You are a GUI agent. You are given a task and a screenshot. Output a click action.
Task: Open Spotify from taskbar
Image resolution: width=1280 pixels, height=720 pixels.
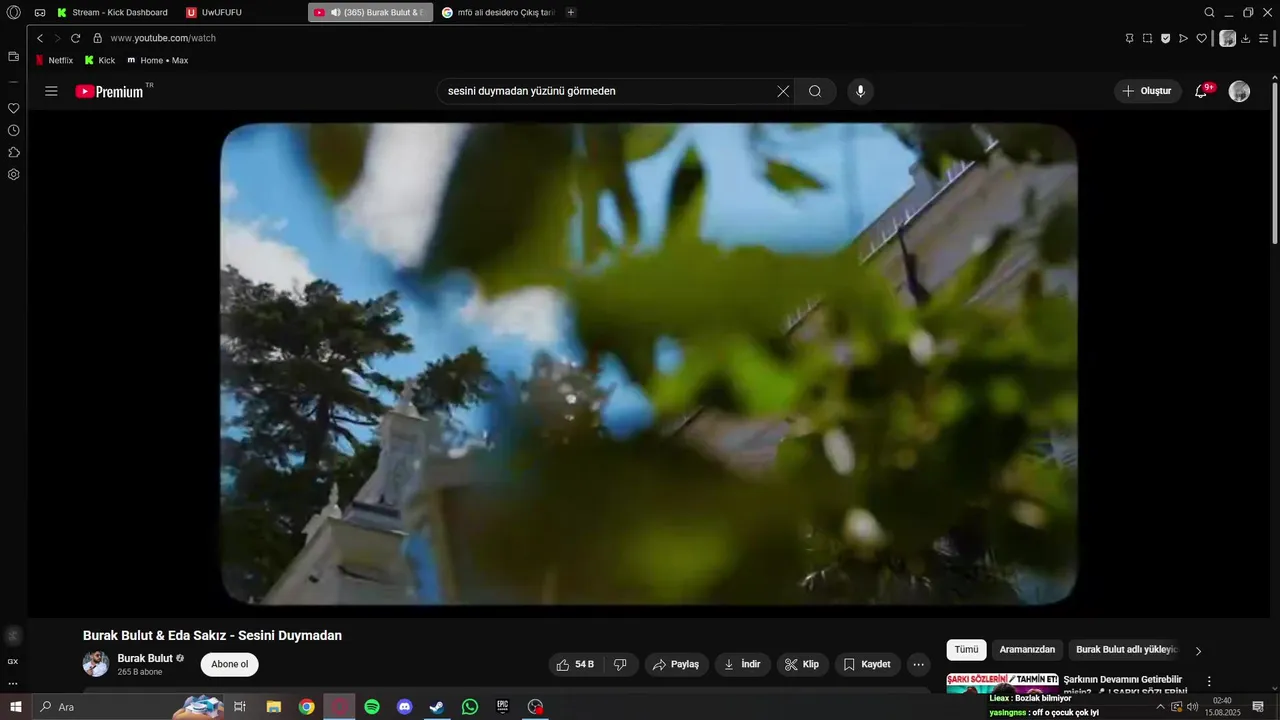[x=372, y=707]
